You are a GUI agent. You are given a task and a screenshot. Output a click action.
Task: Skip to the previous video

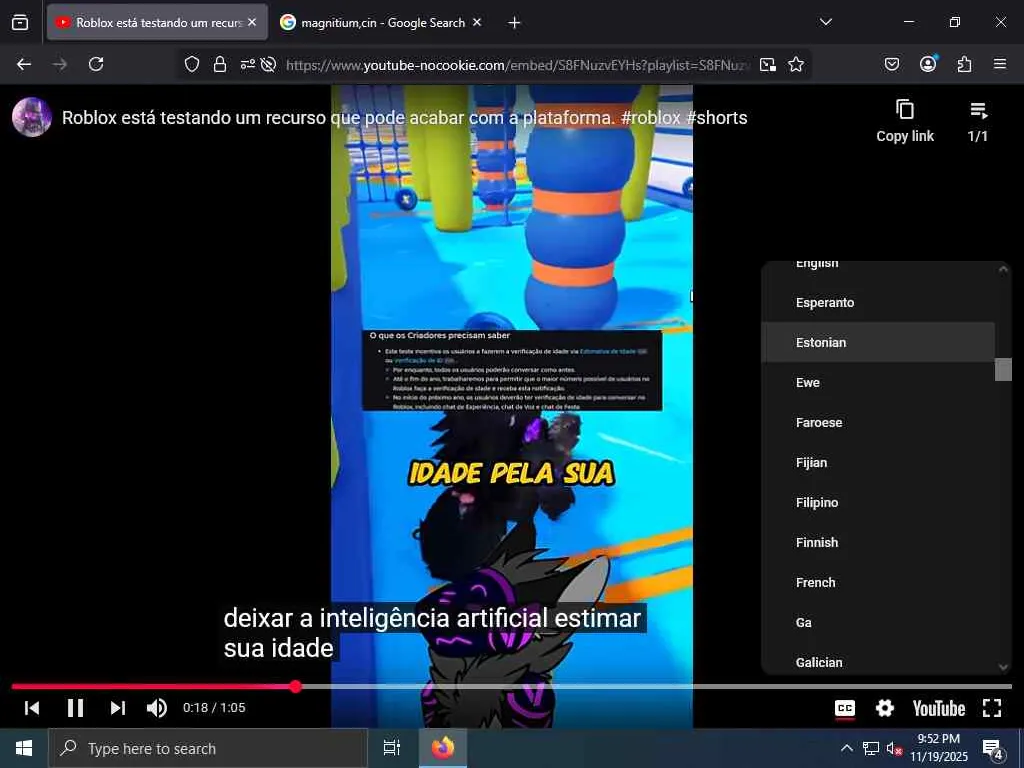point(31,708)
